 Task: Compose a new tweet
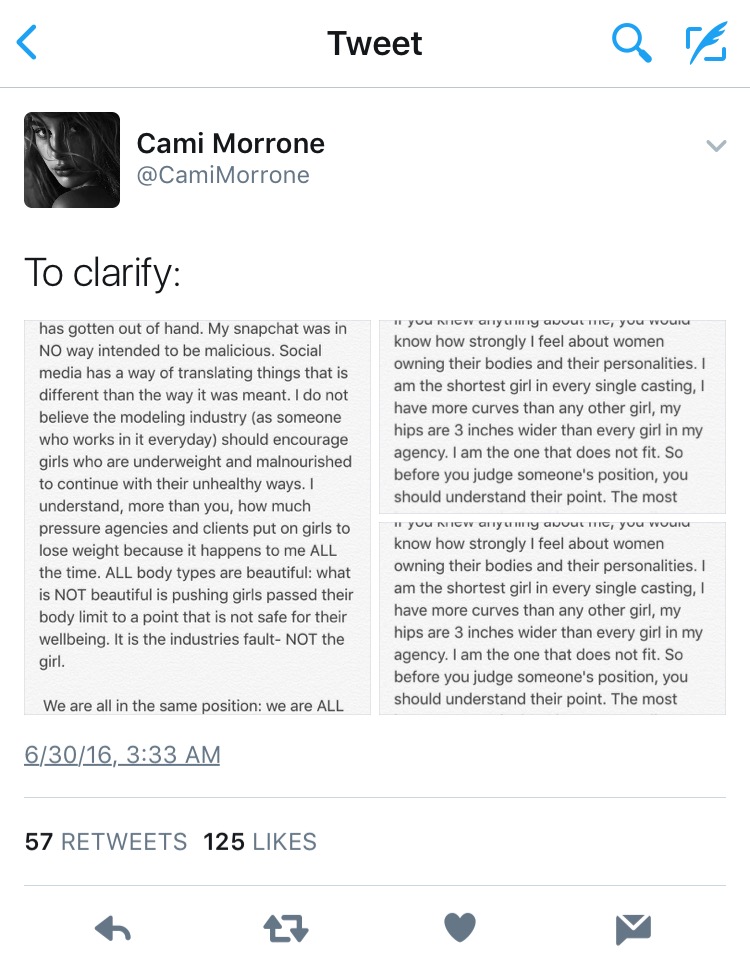pyautogui.click(x=706, y=43)
